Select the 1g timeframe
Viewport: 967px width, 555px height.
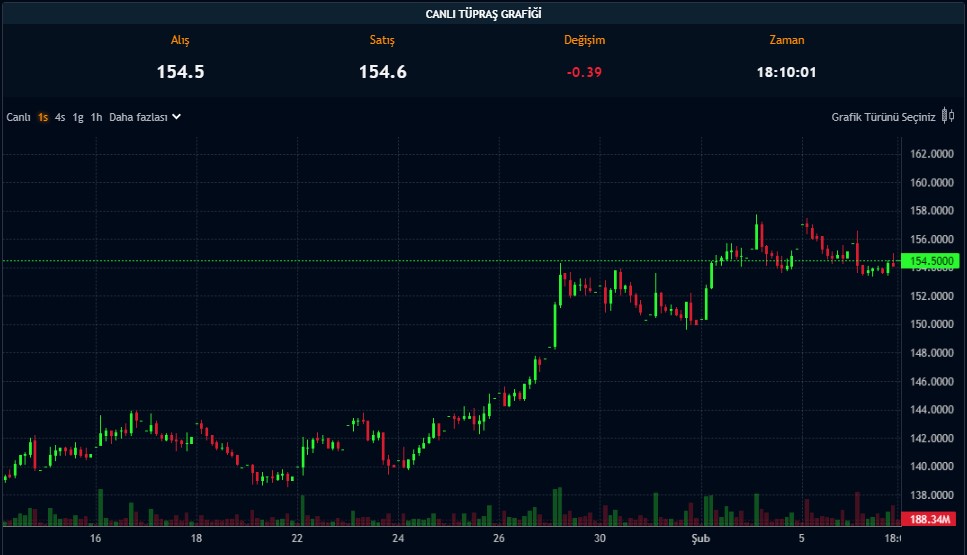click(78, 117)
